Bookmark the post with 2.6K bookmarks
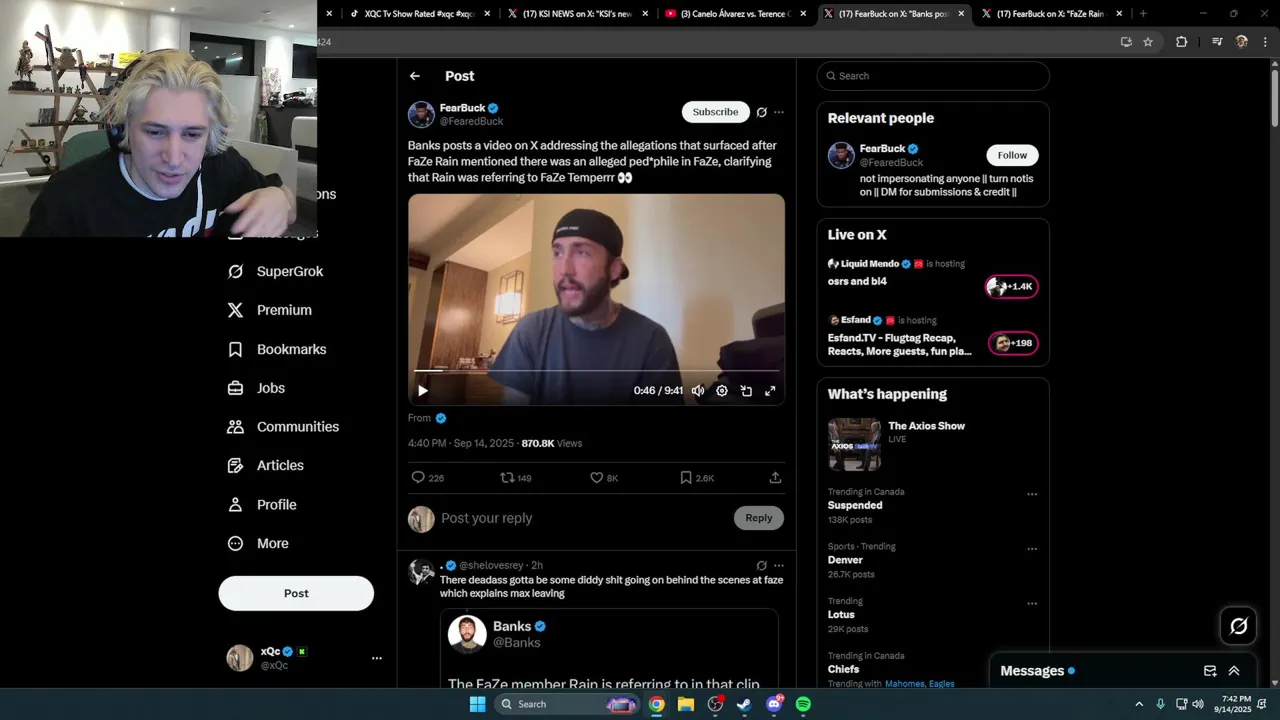The image size is (1280, 720). [x=697, y=478]
